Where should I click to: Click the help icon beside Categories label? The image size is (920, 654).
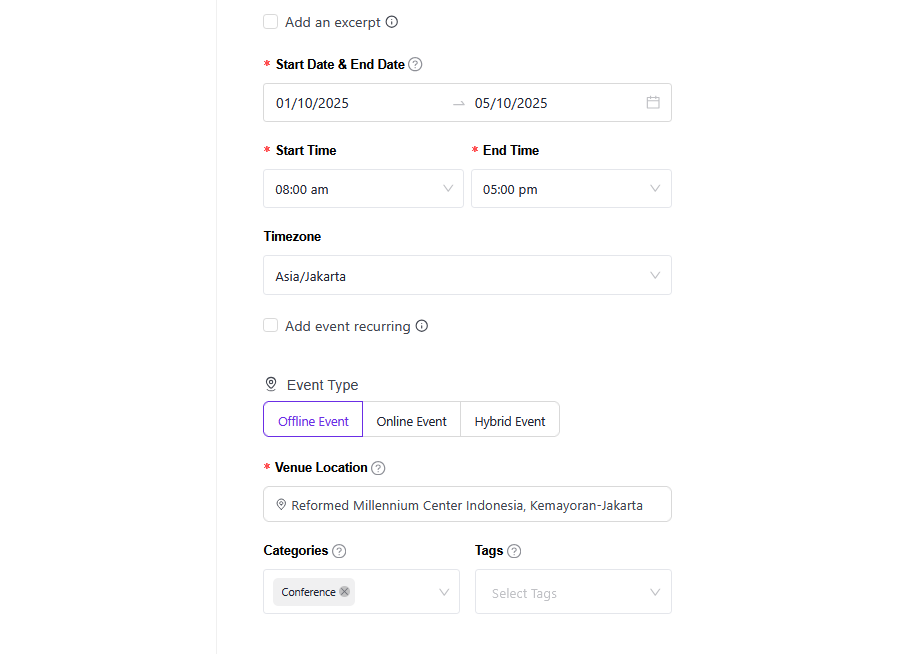[x=339, y=551]
